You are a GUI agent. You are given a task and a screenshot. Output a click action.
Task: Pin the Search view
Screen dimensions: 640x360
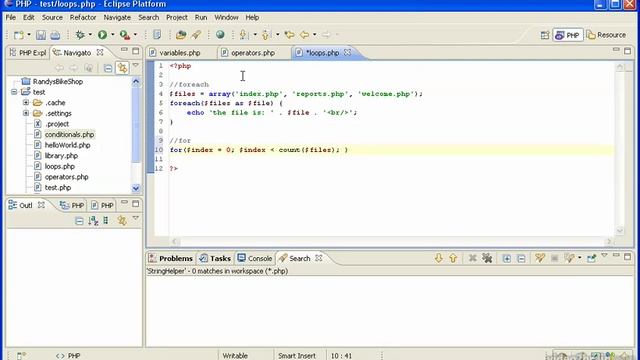click(591, 258)
